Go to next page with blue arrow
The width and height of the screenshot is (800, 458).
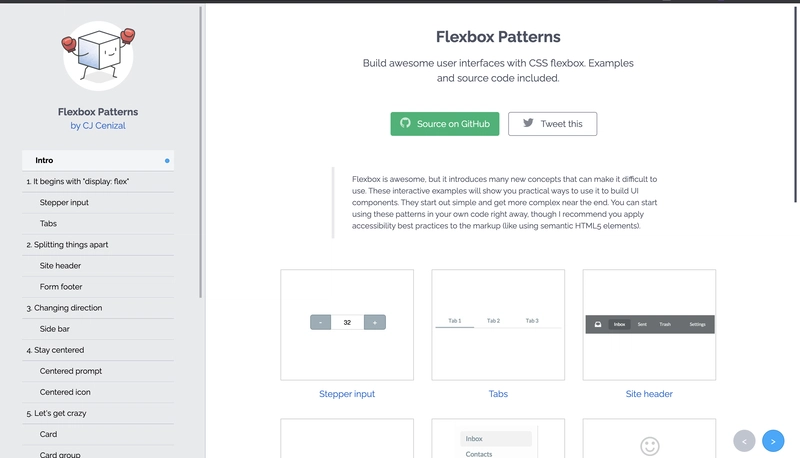pos(773,441)
